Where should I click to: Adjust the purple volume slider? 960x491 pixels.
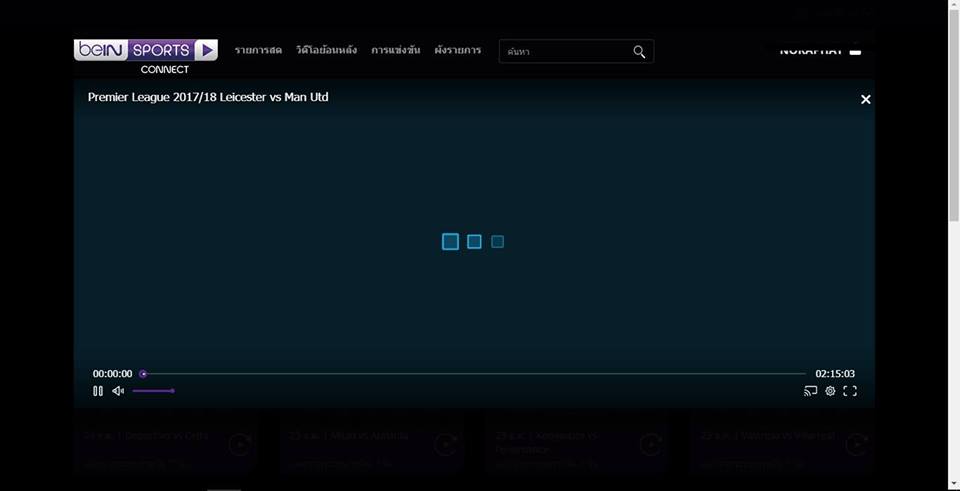[x=154, y=391]
